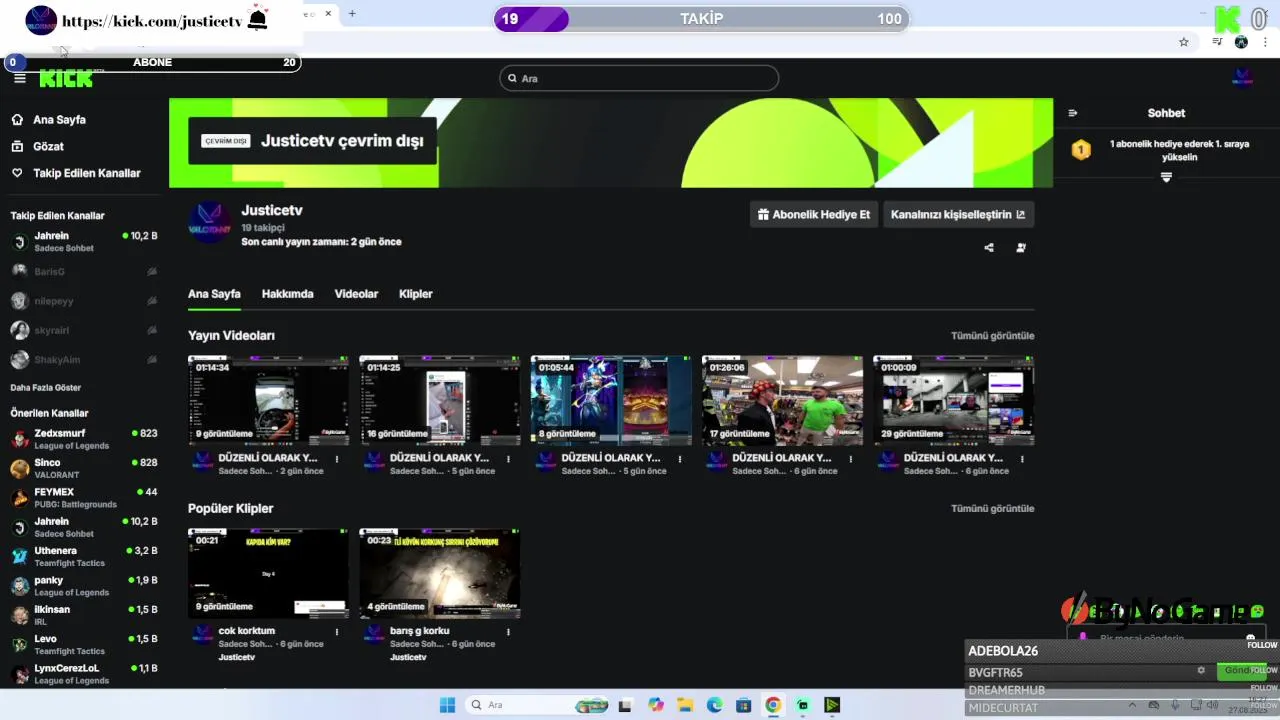This screenshot has width=1280, height=720.
Task: Open offline channel ShakyAim
Action: tap(84, 360)
